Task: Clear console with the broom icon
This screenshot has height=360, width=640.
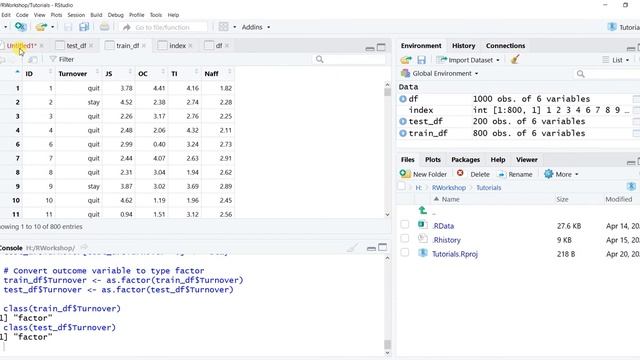Action: [353, 247]
